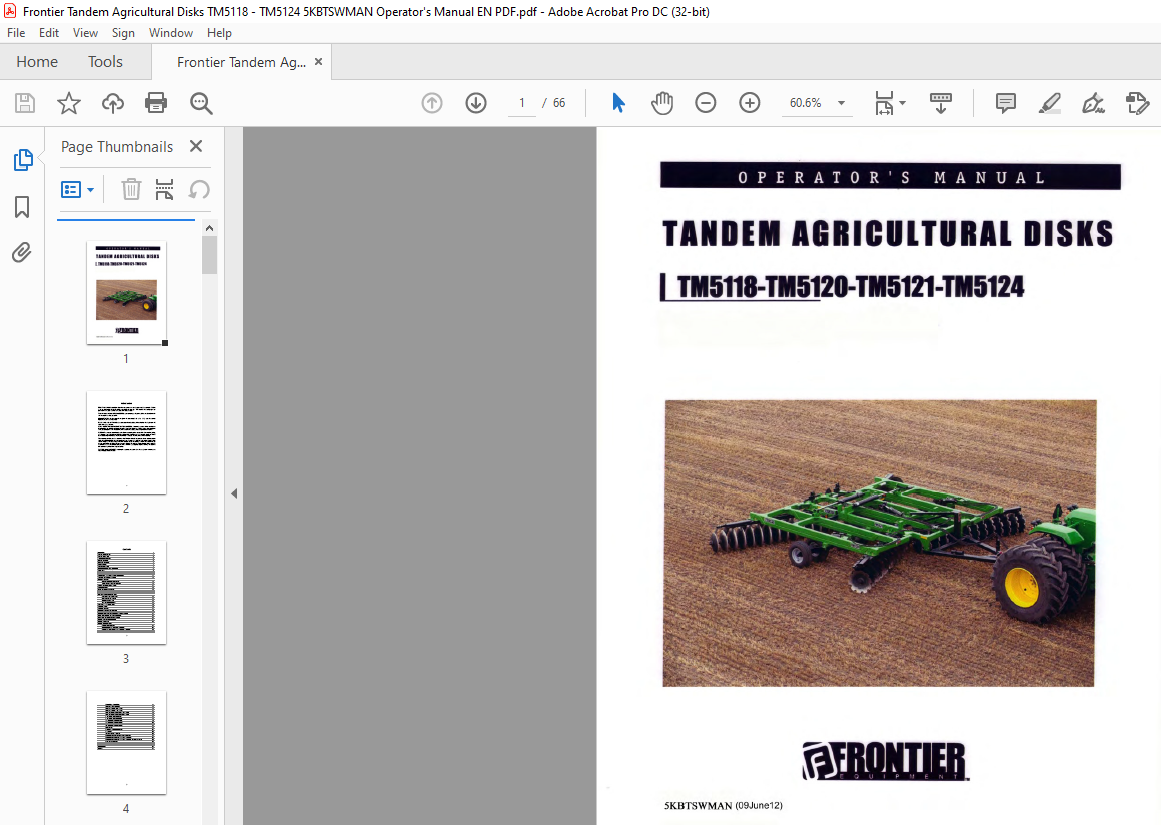Close the Page Thumbnails panel

coord(196,146)
